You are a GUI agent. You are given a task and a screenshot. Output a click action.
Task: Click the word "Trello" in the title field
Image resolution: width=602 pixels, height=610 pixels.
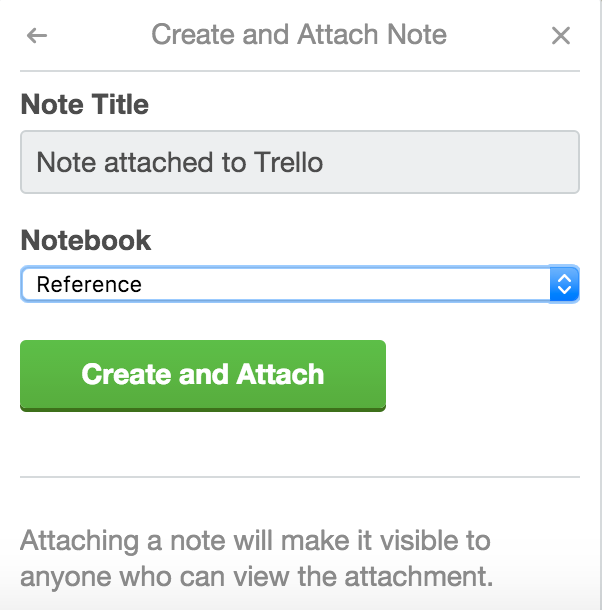(x=287, y=162)
